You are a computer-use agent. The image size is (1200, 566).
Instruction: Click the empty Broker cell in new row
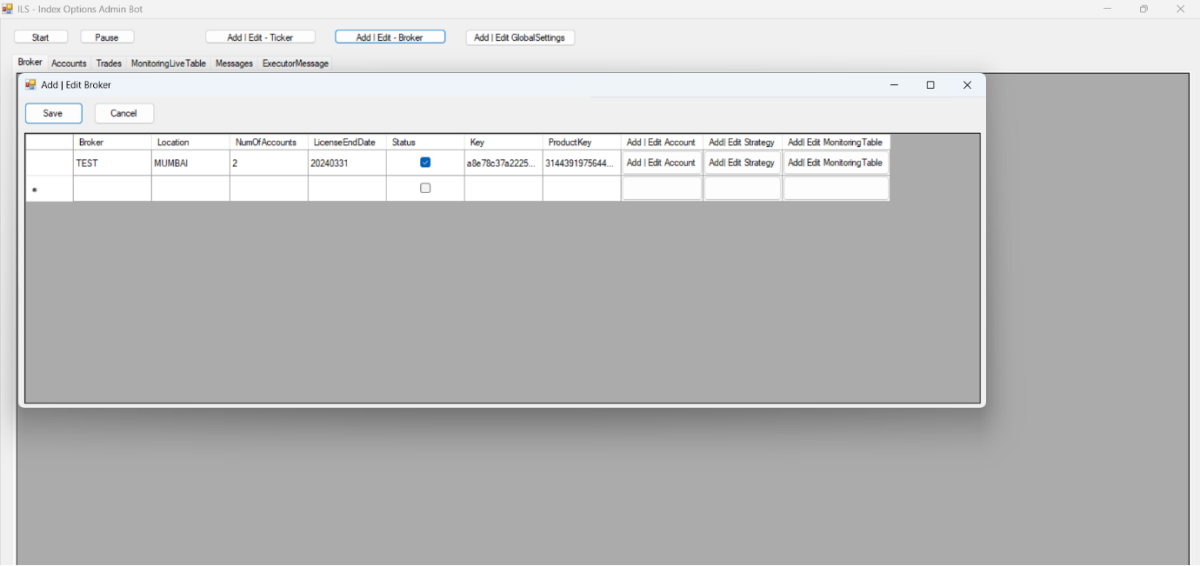[112, 188]
